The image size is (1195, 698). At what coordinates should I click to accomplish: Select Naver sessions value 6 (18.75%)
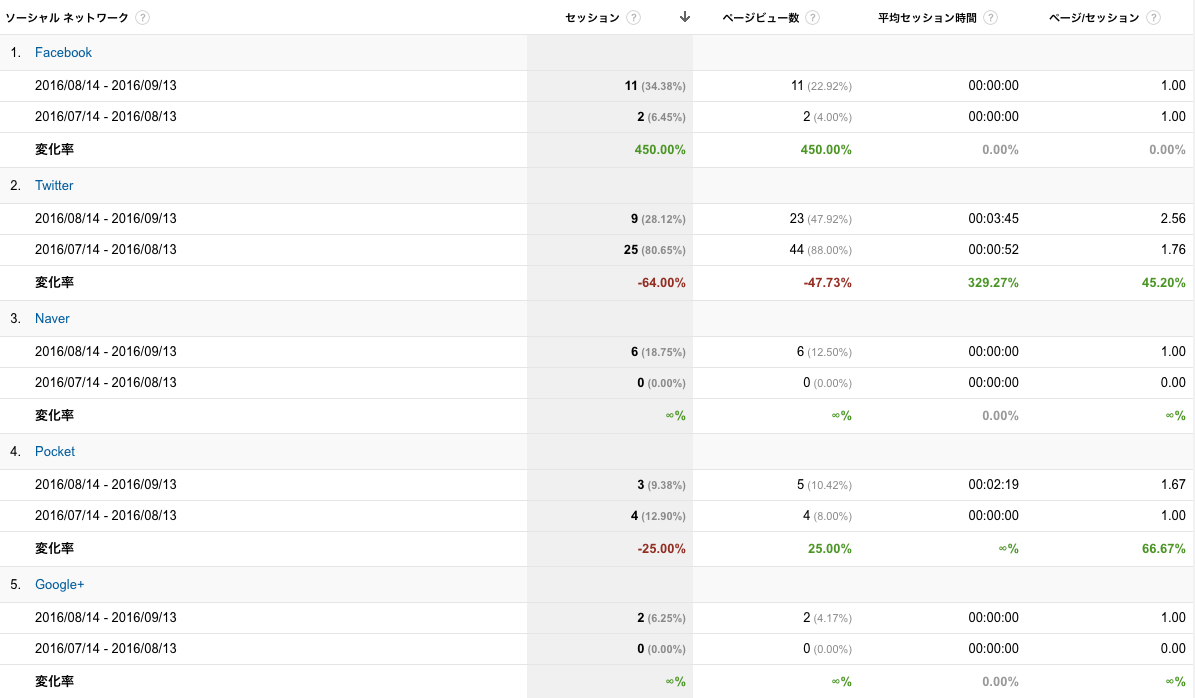click(658, 352)
